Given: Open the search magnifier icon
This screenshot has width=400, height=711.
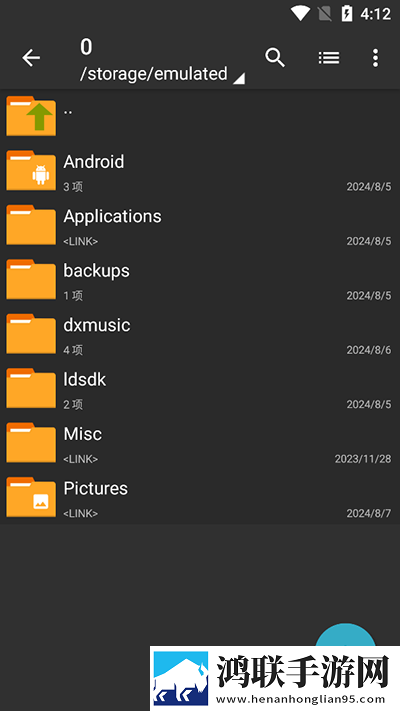Looking at the screenshot, I should [275, 58].
